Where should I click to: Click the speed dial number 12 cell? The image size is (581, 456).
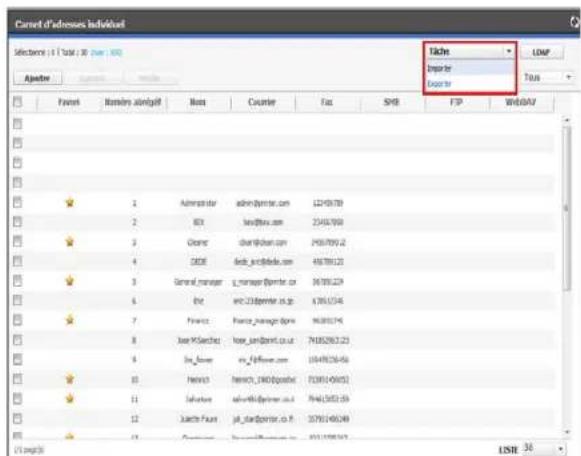pyautogui.click(x=135, y=419)
